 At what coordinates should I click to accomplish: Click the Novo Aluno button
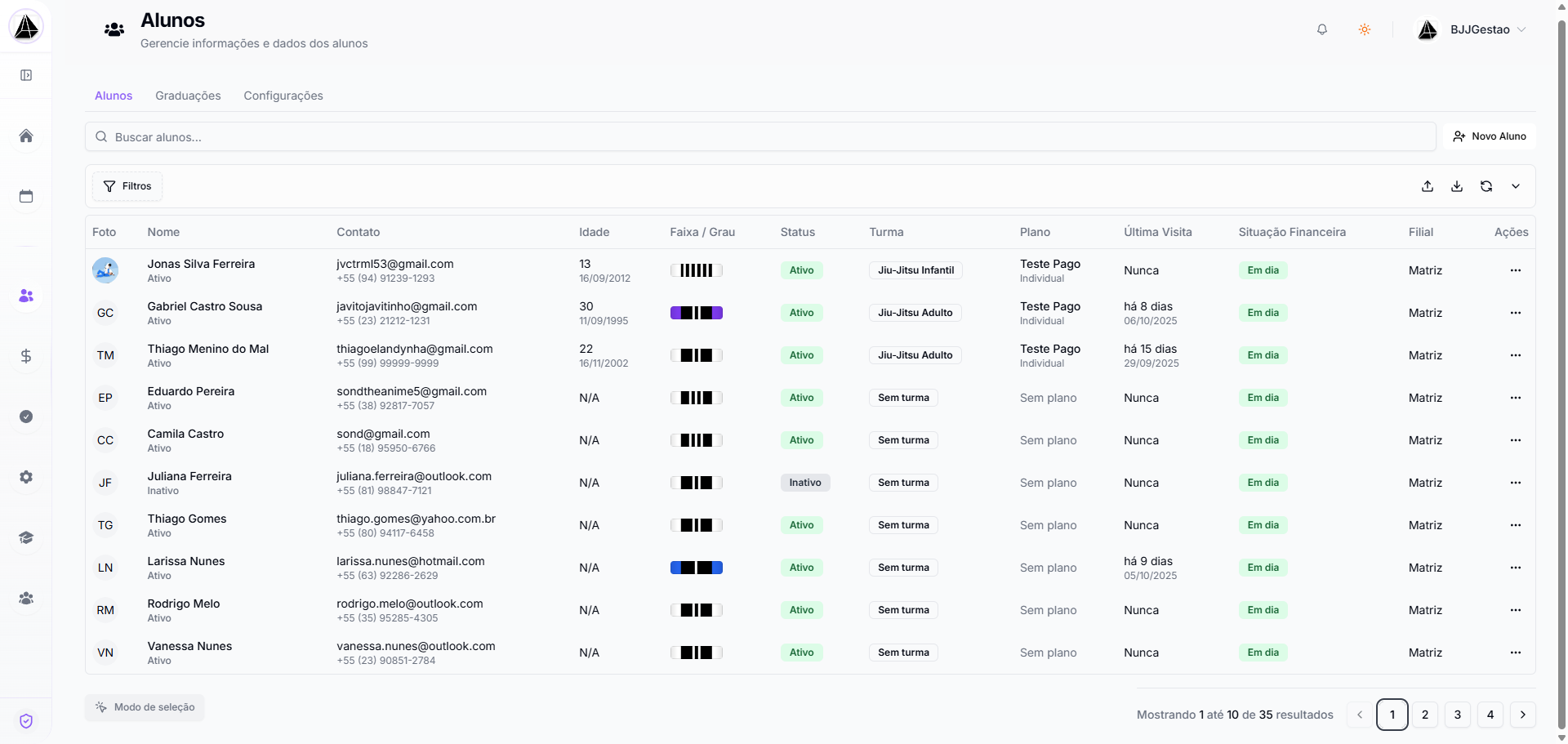point(1489,136)
